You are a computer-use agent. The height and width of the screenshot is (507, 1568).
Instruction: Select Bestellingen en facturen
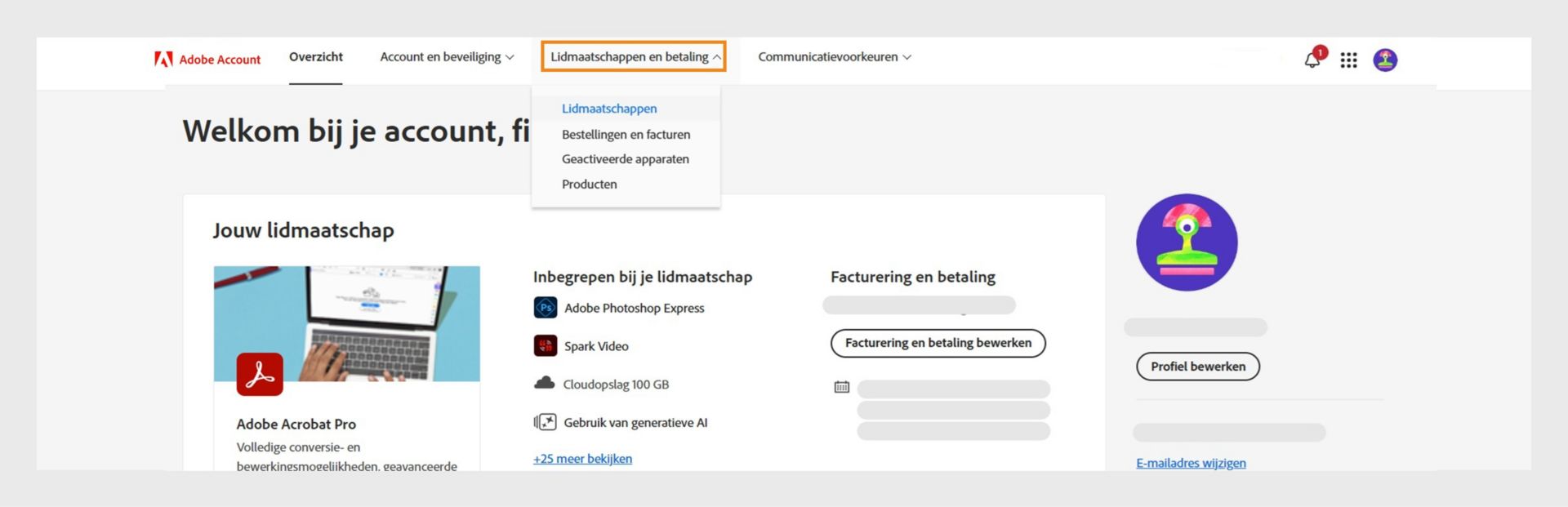coord(626,134)
